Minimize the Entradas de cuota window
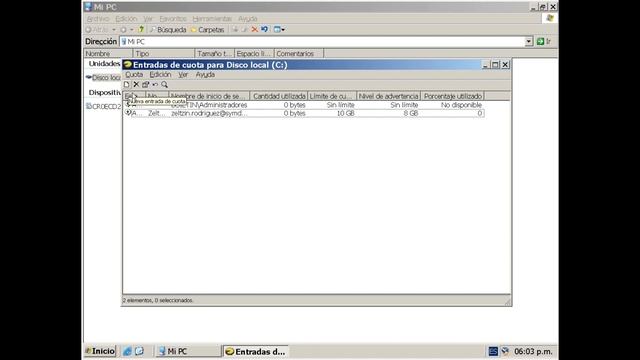 (x=485, y=64)
